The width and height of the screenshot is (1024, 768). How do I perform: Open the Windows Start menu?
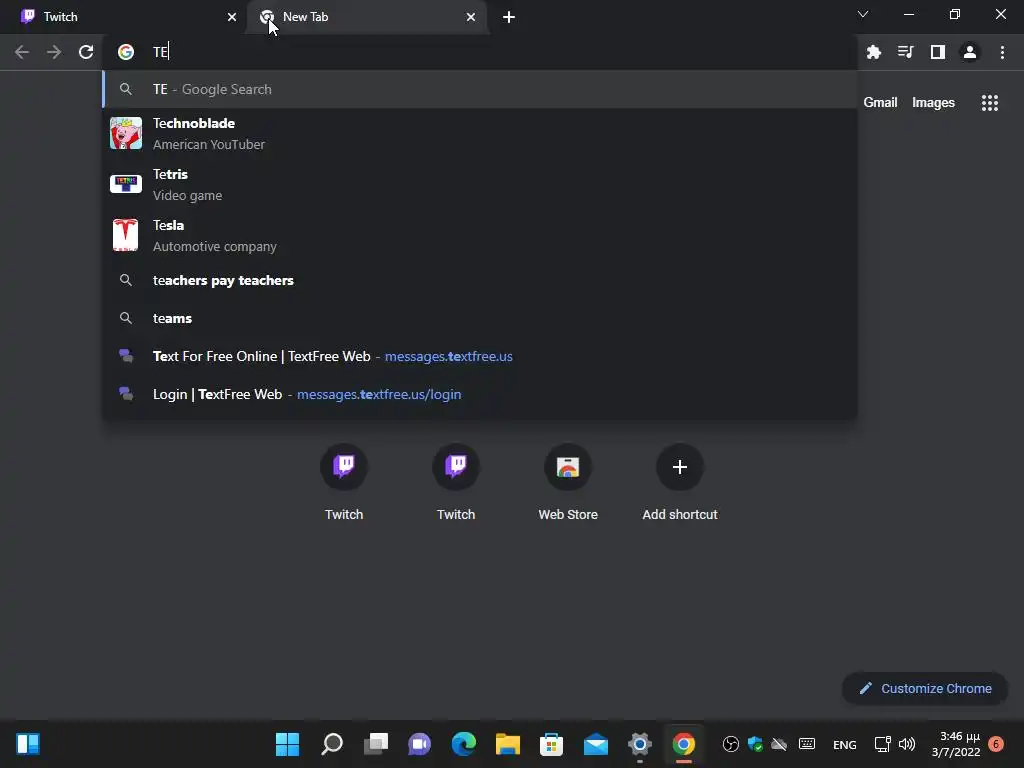[x=287, y=744]
